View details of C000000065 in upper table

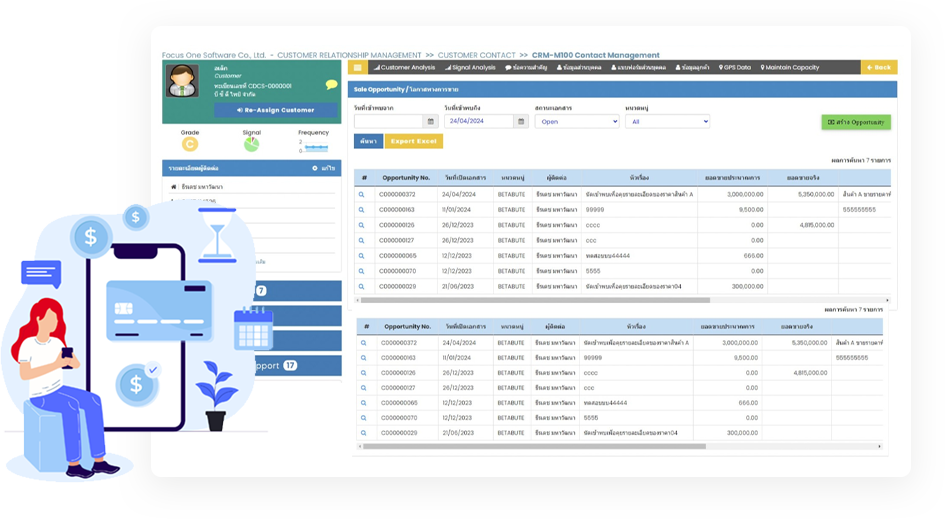[362, 256]
